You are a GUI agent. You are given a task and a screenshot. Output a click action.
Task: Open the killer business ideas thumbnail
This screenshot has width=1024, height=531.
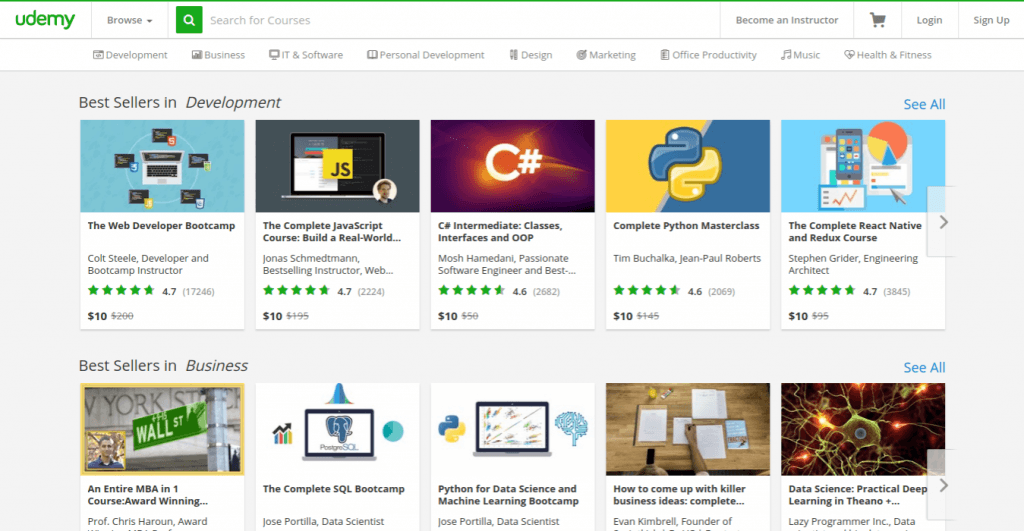(x=688, y=429)
